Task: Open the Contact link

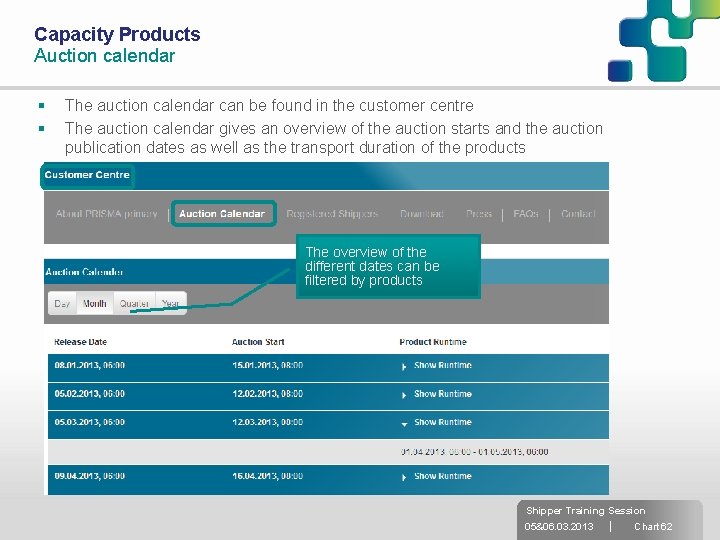Action: [578, 214]
